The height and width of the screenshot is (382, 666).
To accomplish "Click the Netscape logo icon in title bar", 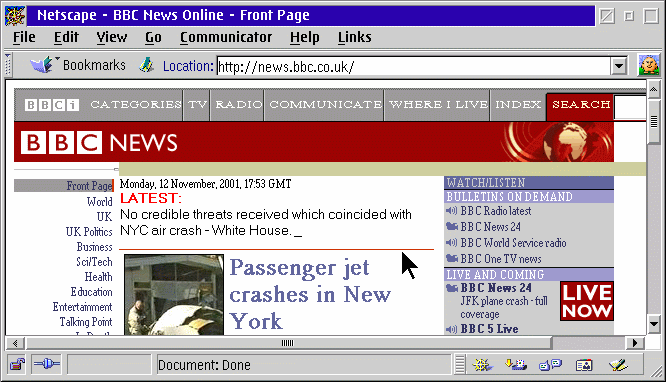I will tap(15, 16).
